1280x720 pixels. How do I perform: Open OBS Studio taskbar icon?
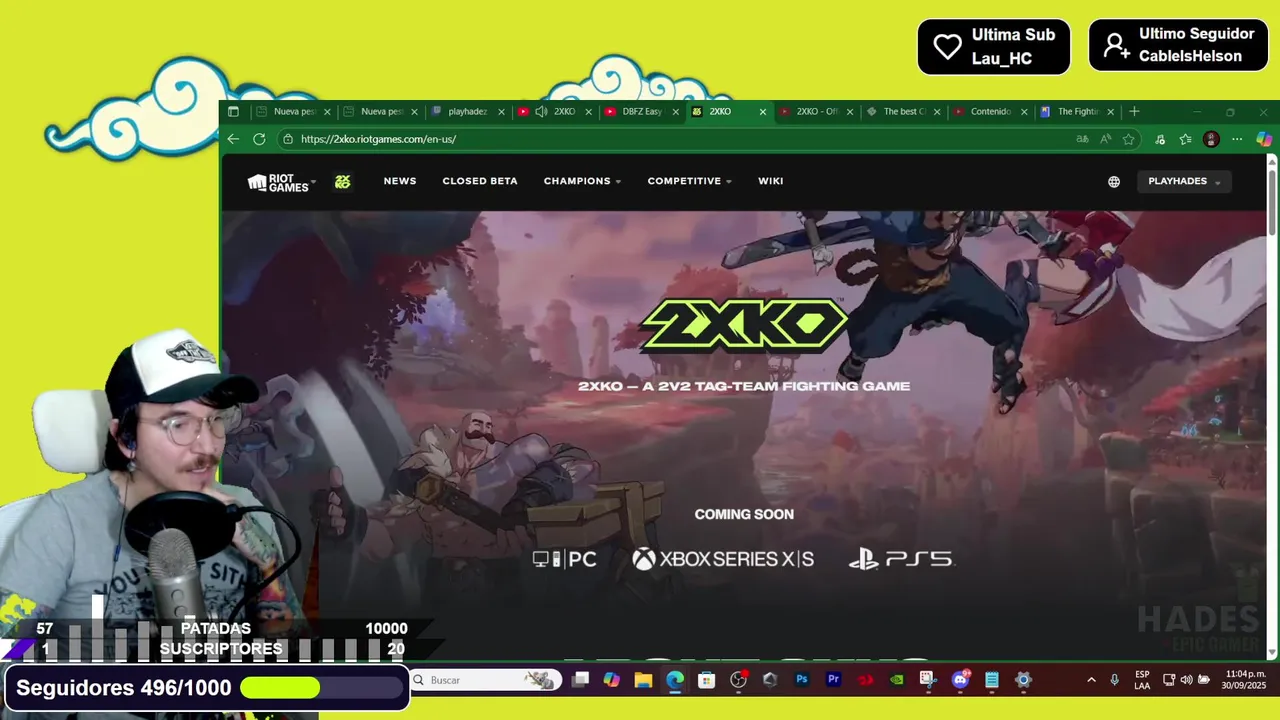point(738,680)
